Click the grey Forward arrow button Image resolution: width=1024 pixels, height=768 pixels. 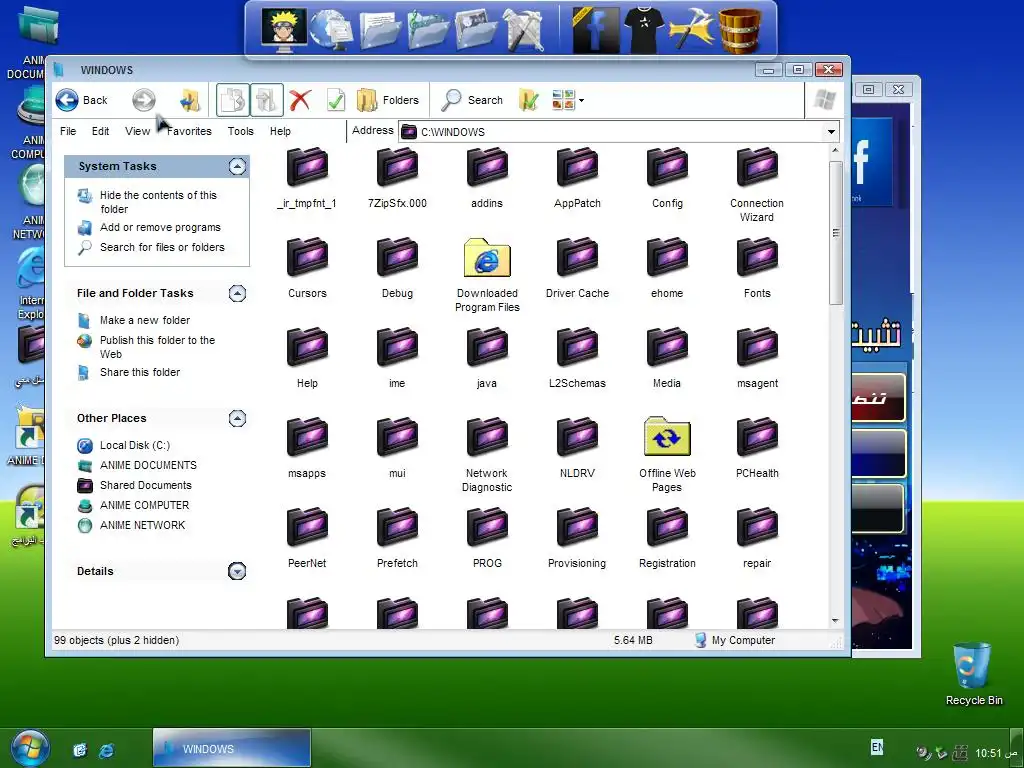click(144, 100)
